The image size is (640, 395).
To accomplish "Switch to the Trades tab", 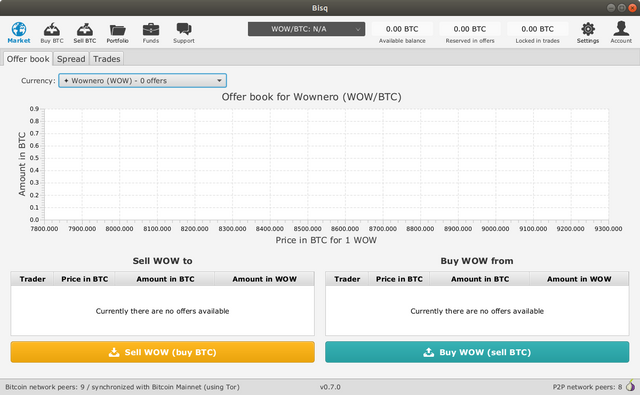I will [107, 59].
